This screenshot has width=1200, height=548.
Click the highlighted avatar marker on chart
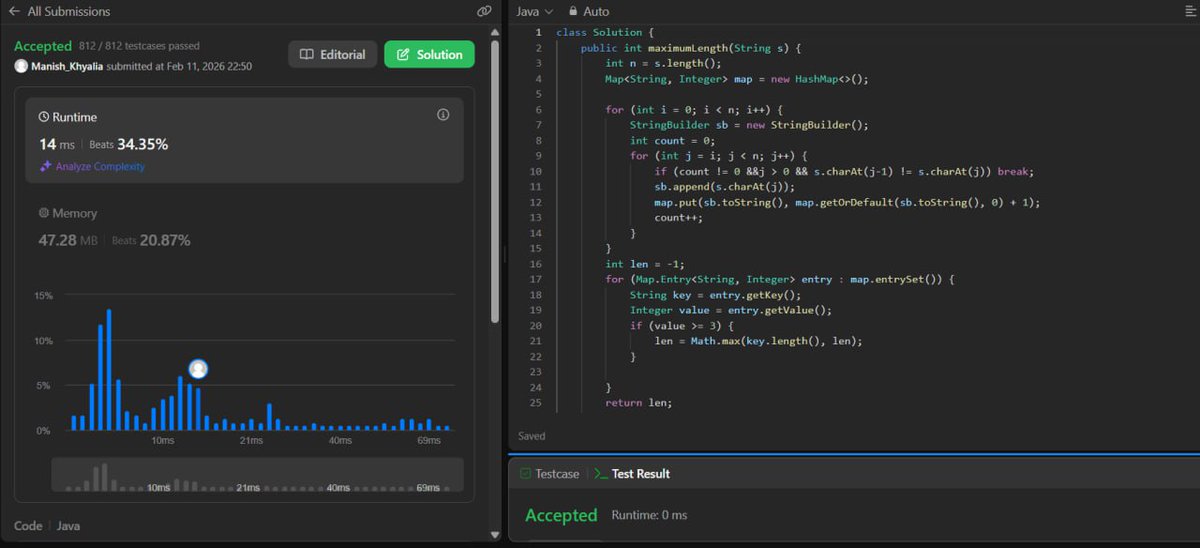click(198, 369)
